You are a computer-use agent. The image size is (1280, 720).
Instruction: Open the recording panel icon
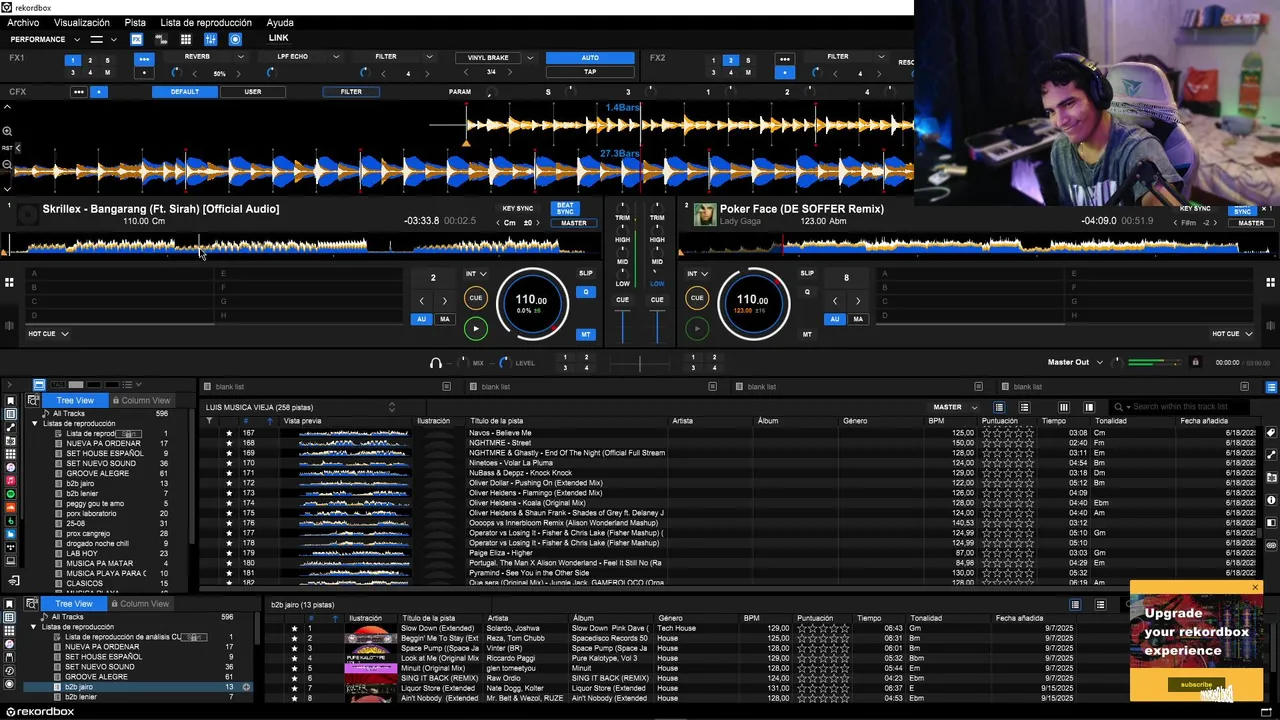point(235,39)
